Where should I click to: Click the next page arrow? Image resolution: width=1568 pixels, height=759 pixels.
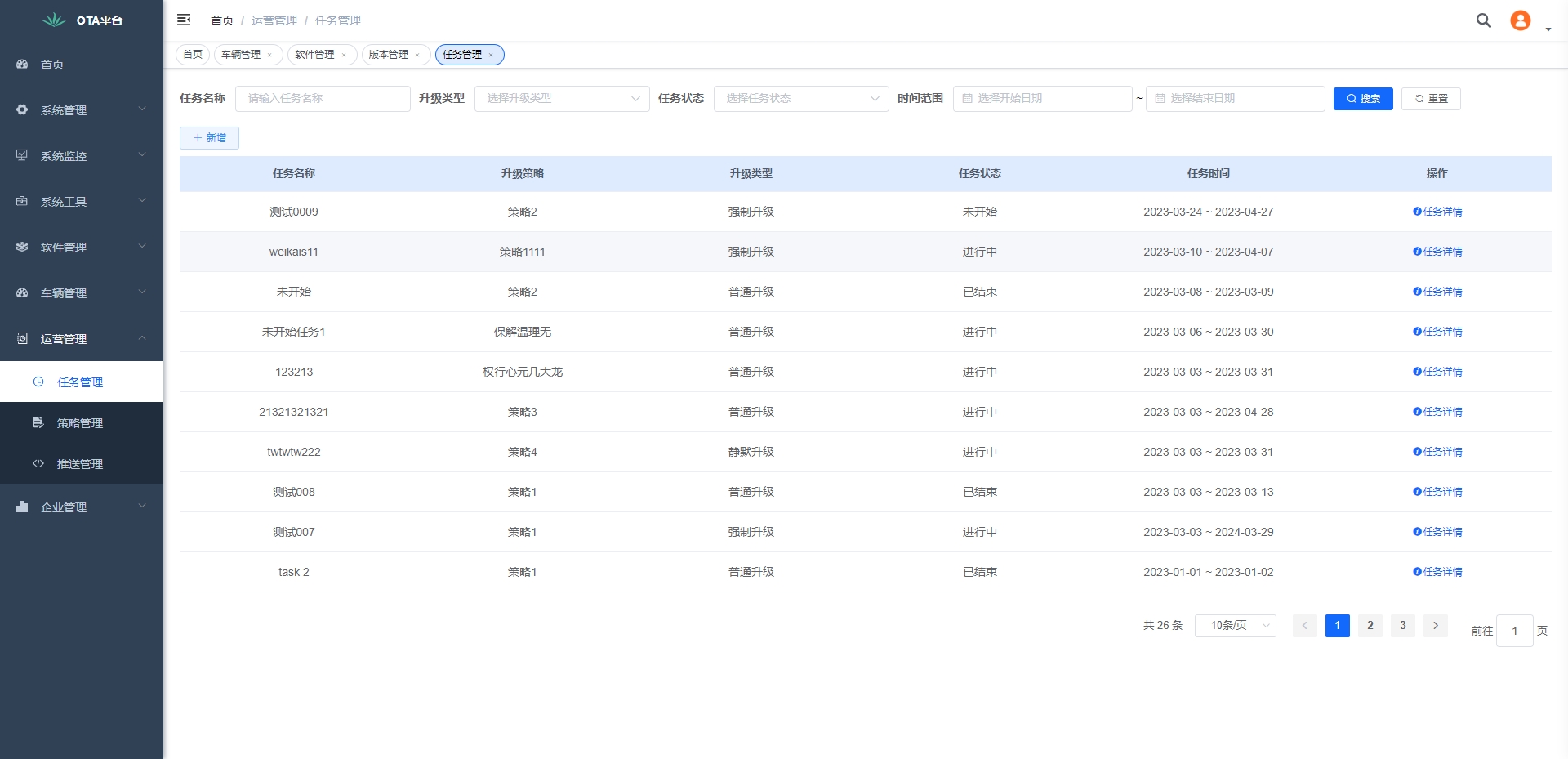click(1436, 626)
